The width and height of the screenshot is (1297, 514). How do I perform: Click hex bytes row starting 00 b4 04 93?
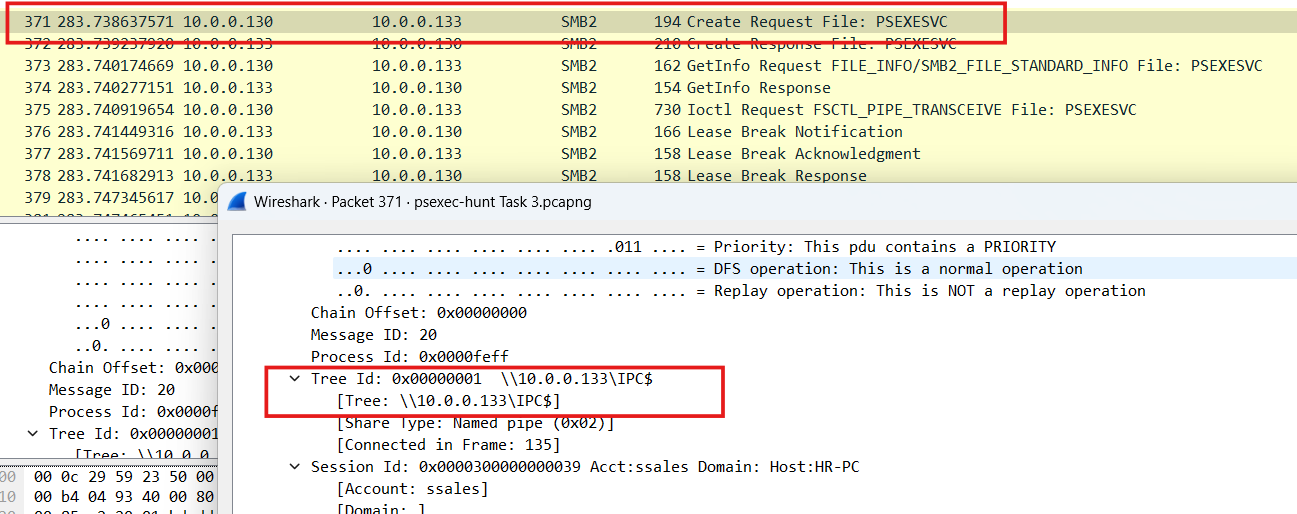click(x=124, y=497)
